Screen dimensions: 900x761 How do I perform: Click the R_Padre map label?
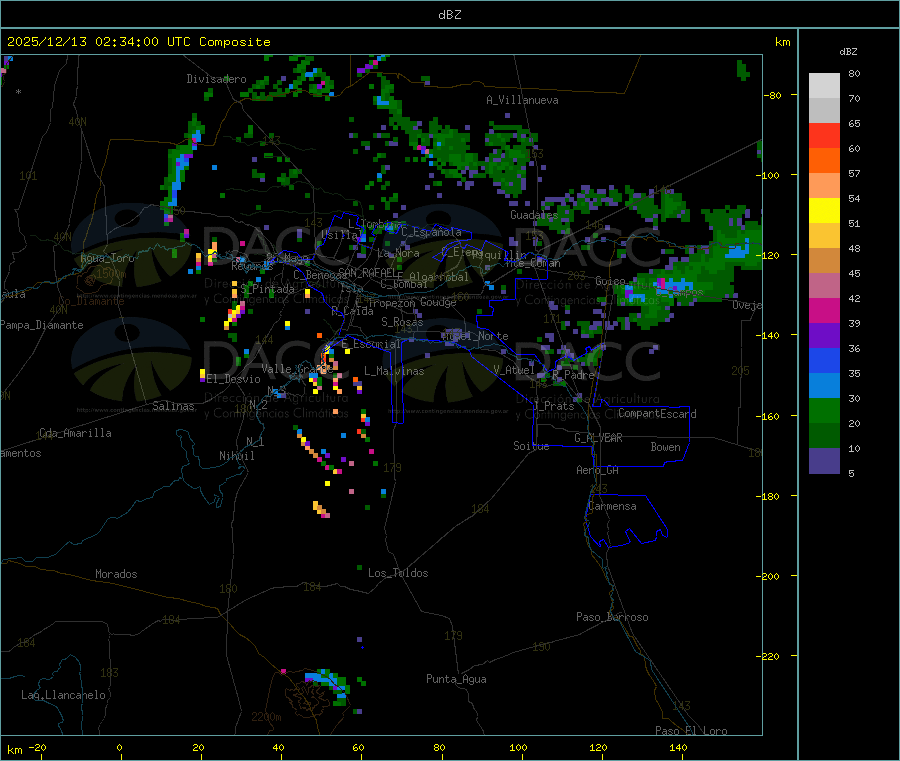(573, 375)
